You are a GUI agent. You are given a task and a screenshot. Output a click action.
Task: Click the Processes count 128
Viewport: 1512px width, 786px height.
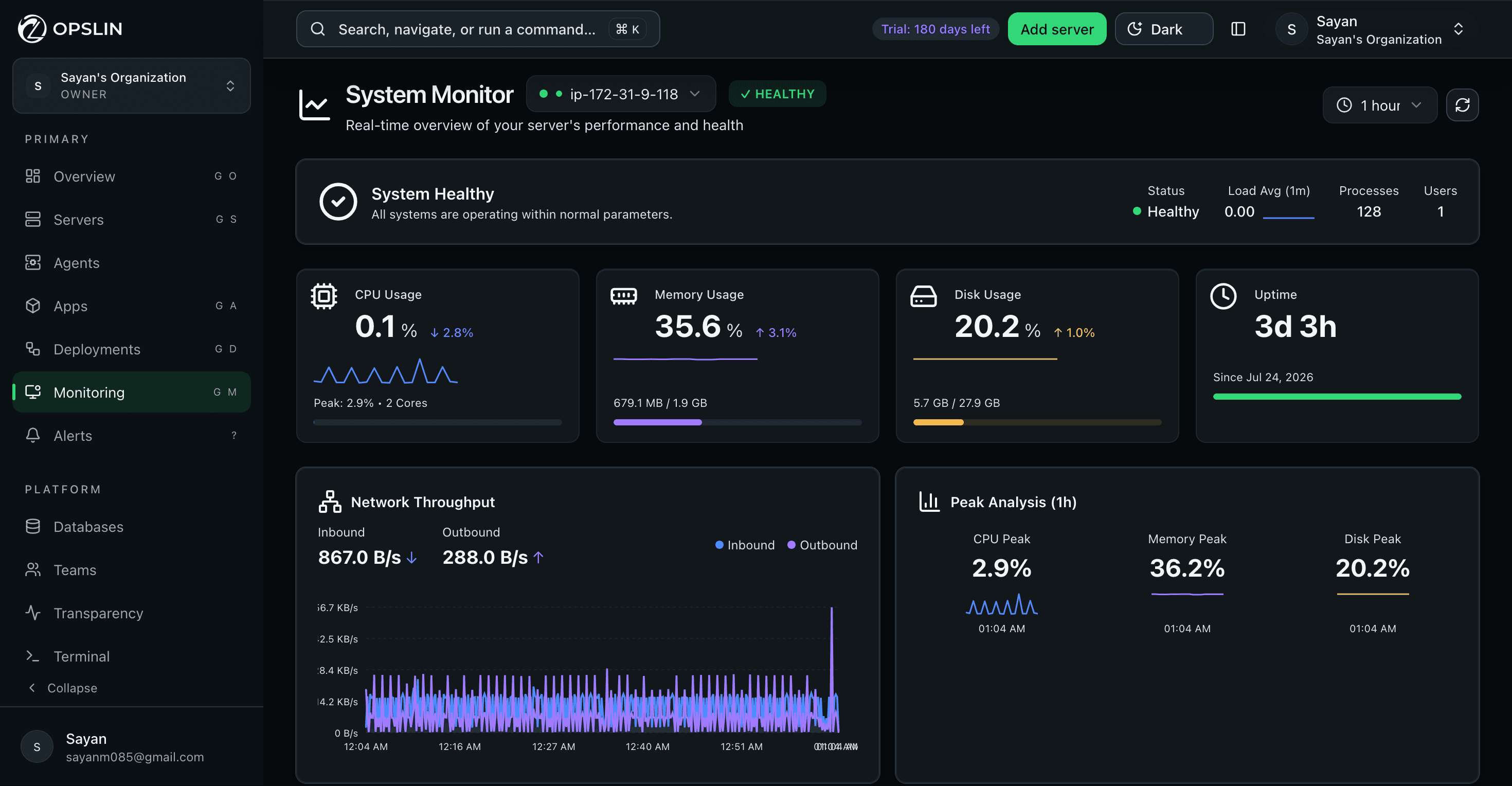[1369, 211]
